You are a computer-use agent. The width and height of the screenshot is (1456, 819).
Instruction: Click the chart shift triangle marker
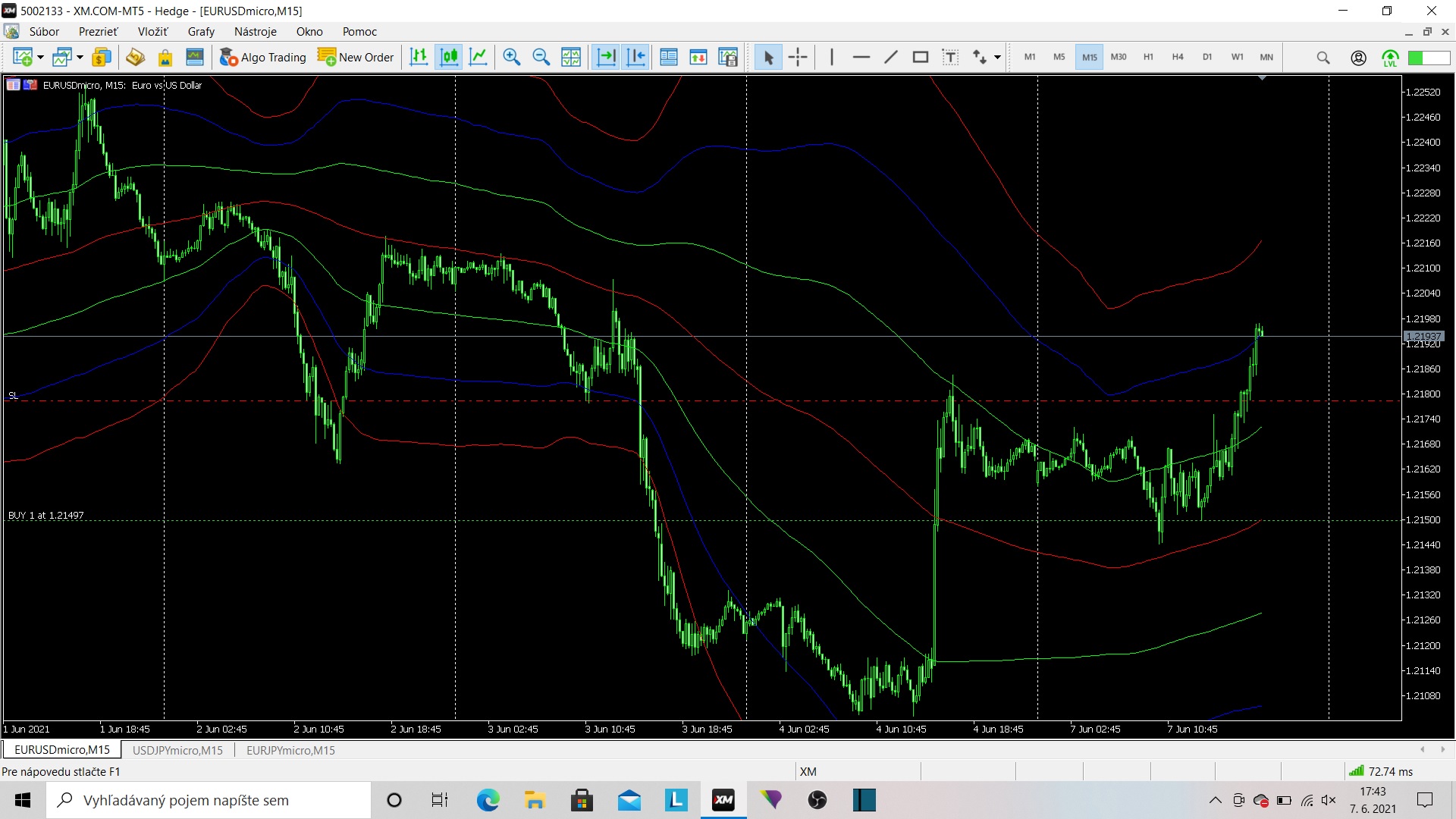point(1262,78)
